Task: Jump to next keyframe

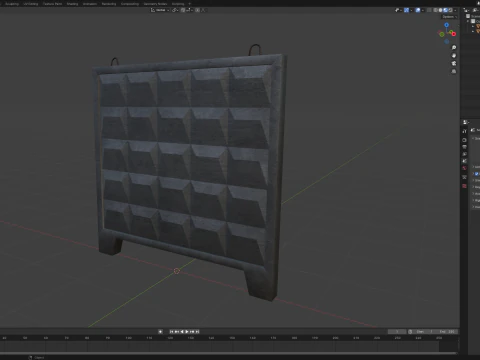Action: (x=192, y=332)
